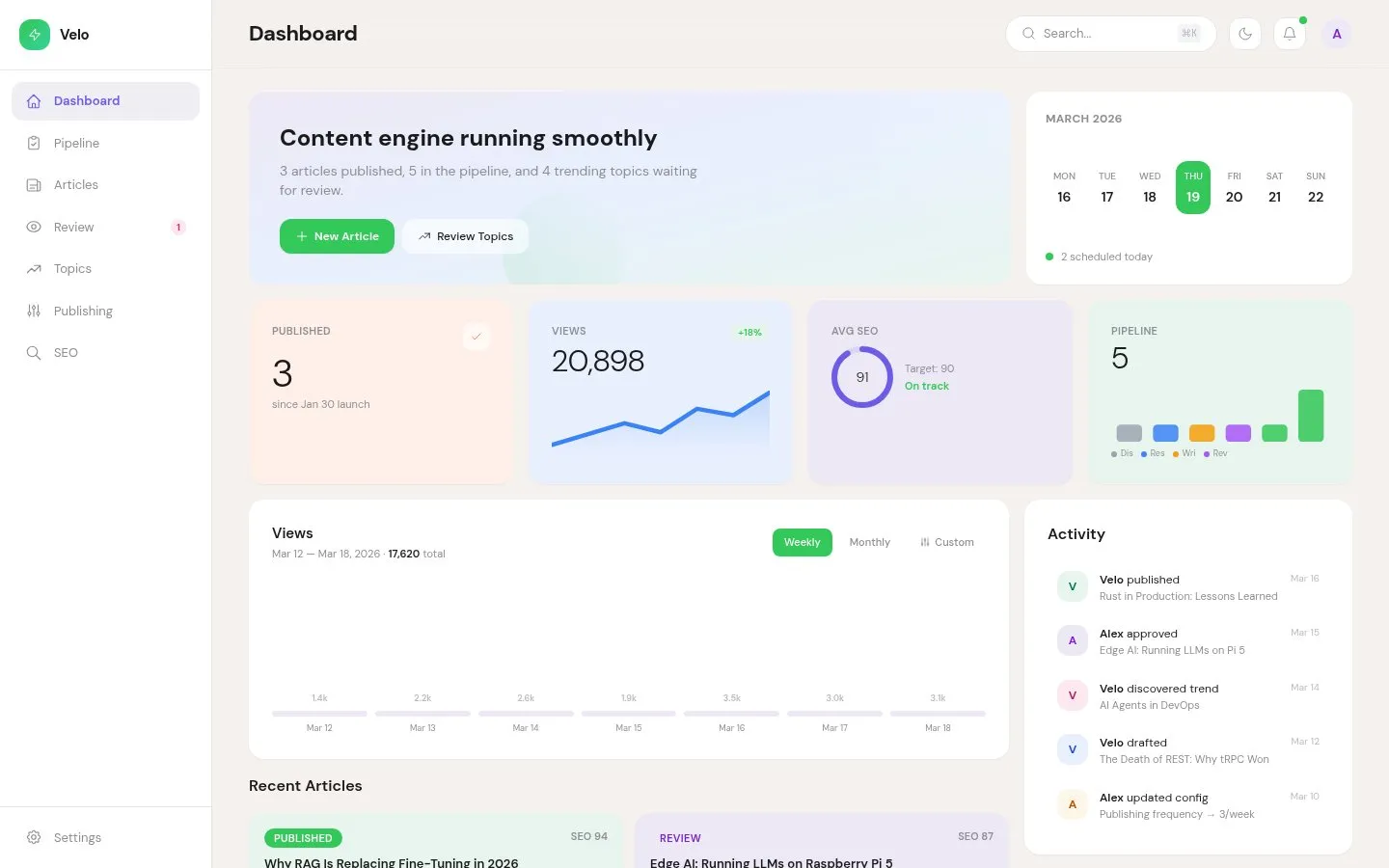Open Custom date range selector
This screenshot has height=868, width=1389.
pyautogui.click(x=946, y=542)
